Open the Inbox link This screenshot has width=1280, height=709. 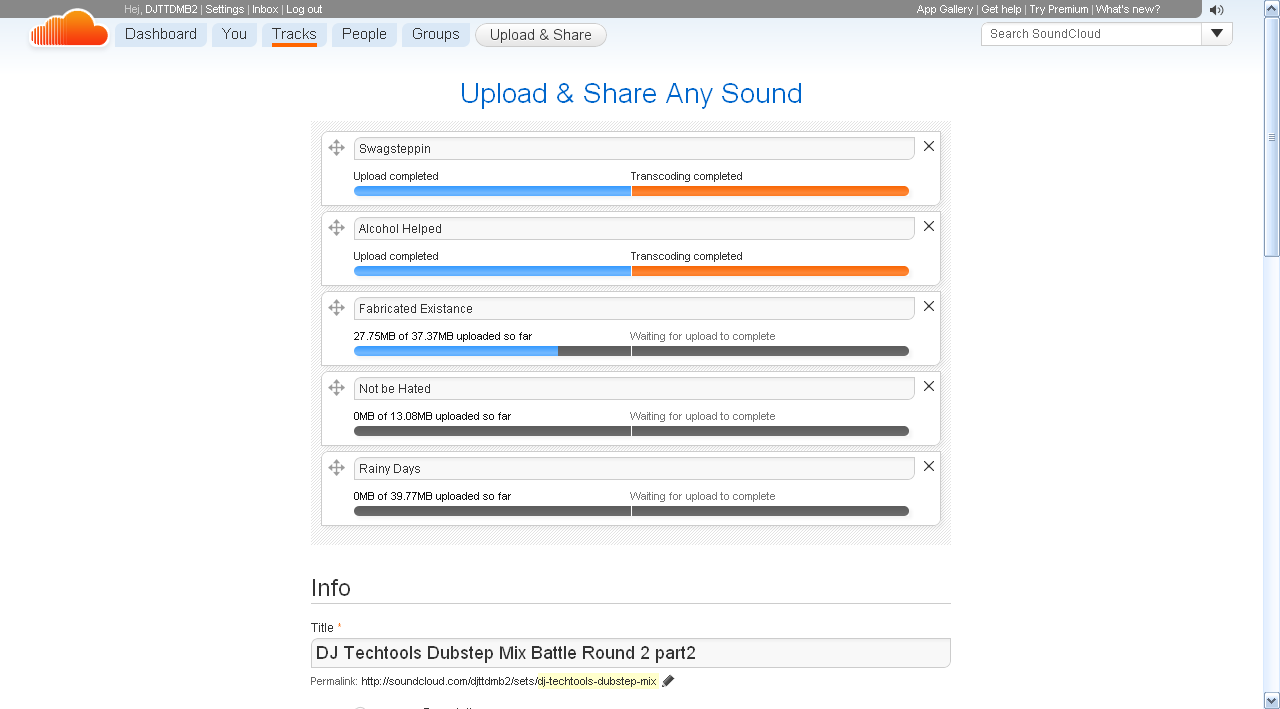[x=265, y=9]
